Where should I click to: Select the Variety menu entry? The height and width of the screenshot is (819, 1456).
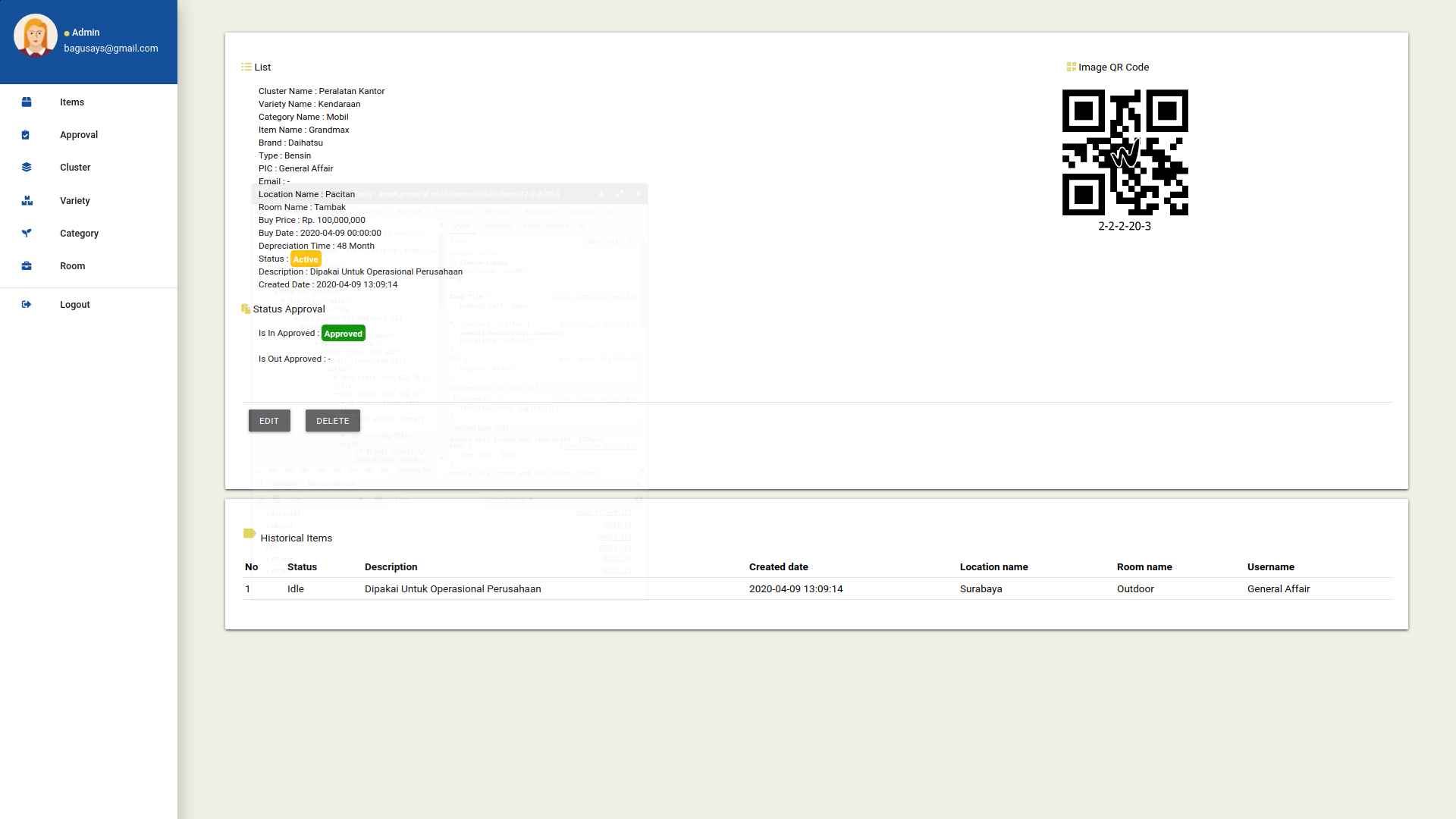[x=75, y=201]
